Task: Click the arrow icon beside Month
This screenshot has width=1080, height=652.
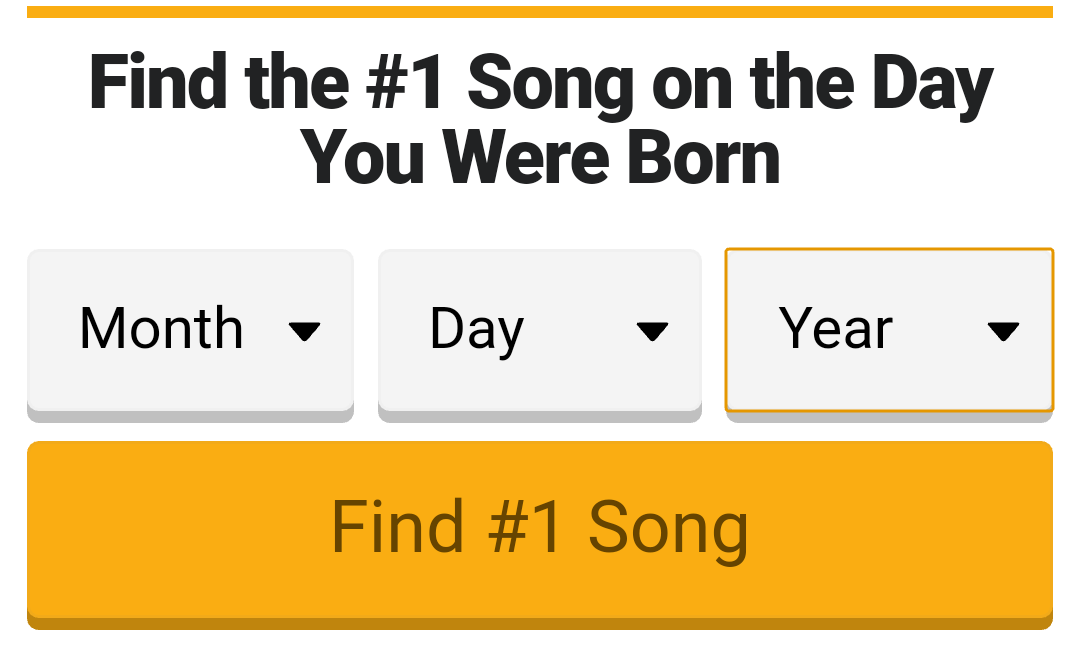Action: coord(304,331)
